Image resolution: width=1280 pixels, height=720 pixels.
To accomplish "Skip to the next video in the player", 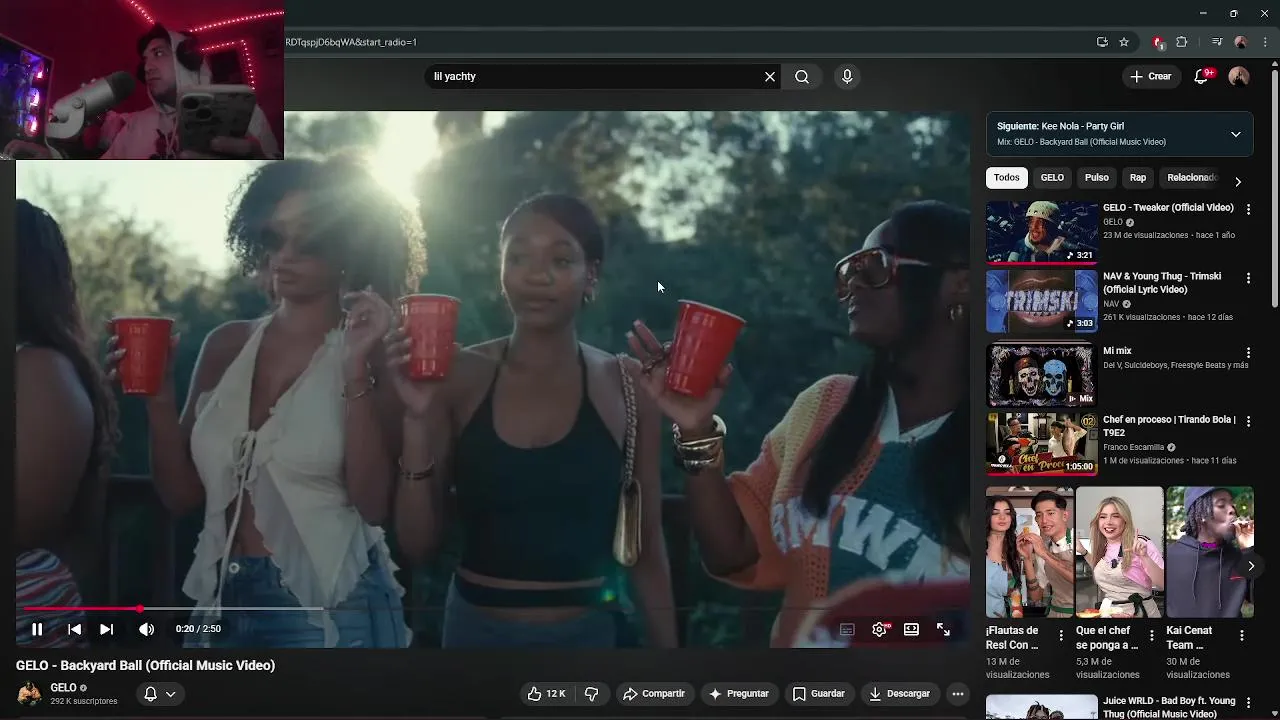I will pyautogui.click(x=106, y=629).
